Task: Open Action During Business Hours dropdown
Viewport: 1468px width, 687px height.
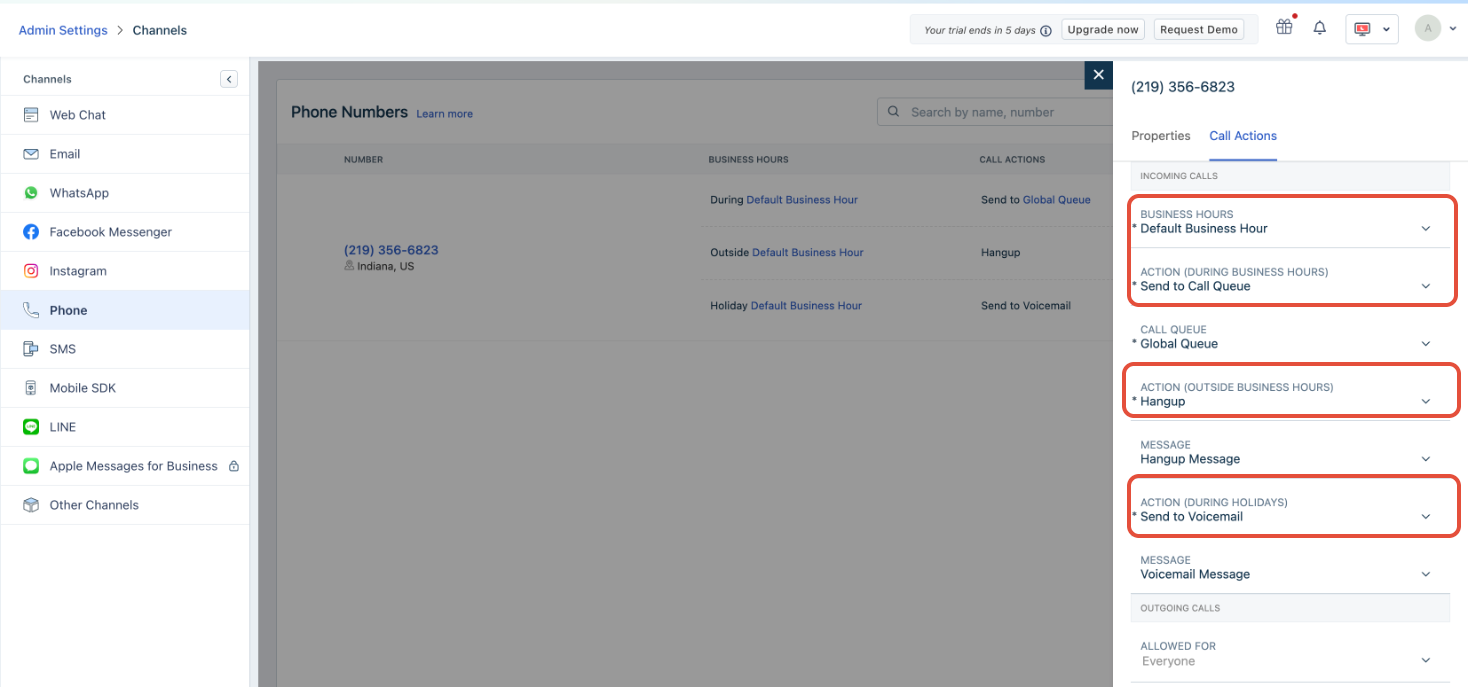Action: pos(1290,279)
